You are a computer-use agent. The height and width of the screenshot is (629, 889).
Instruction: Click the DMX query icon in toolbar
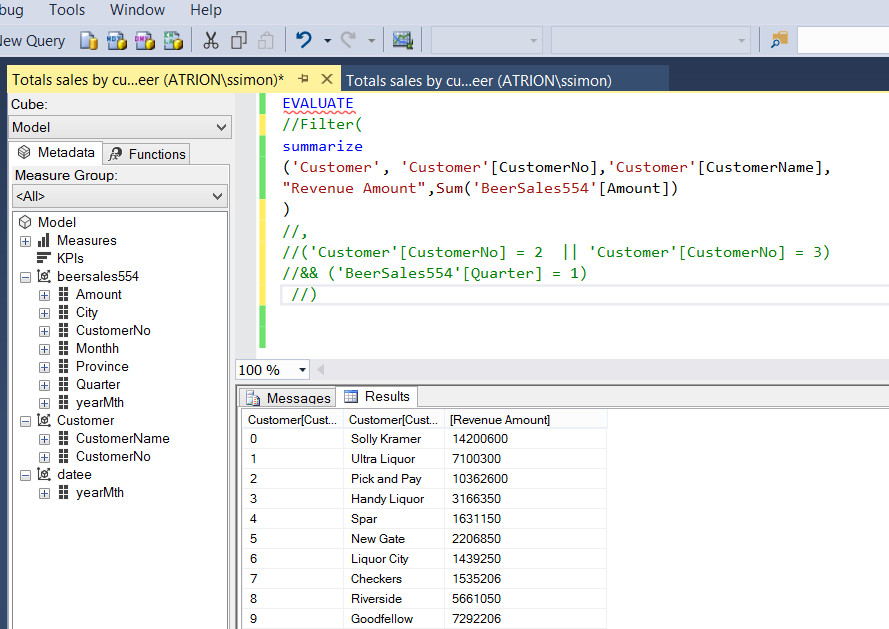click(x=145, y=41)
